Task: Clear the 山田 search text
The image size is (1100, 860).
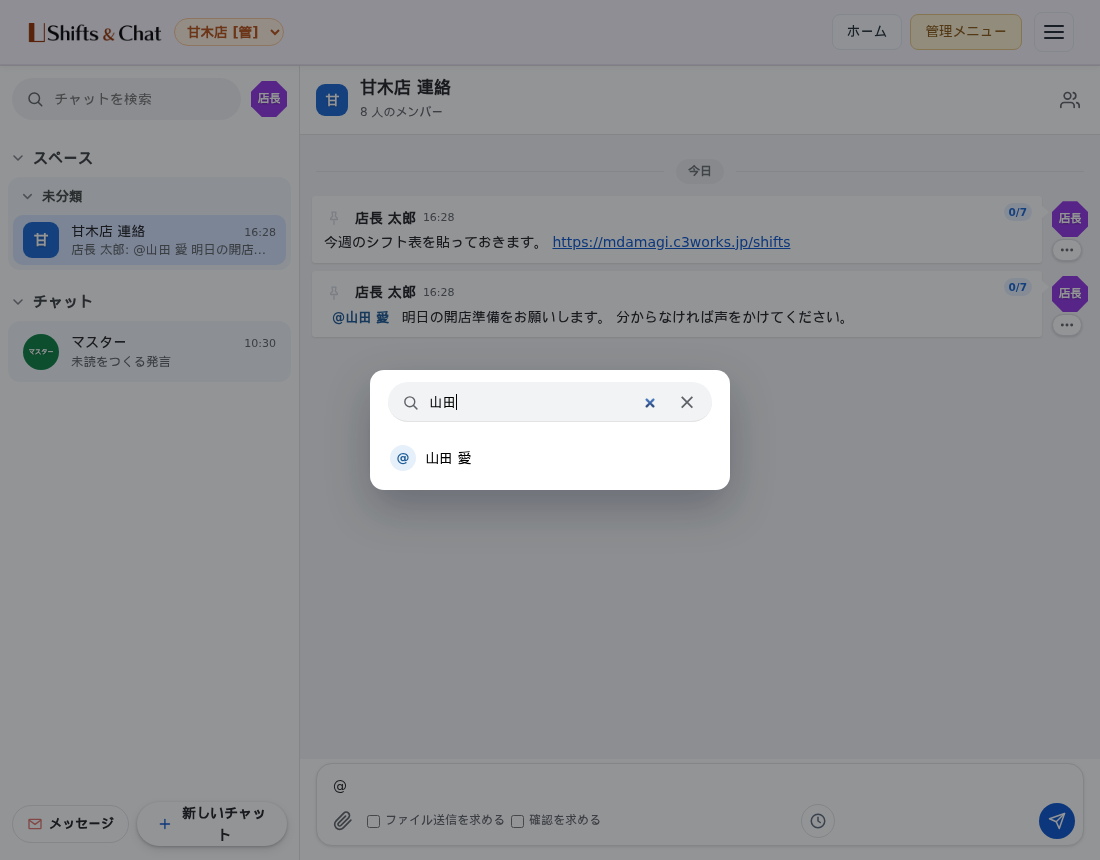Action: point(650,403)
